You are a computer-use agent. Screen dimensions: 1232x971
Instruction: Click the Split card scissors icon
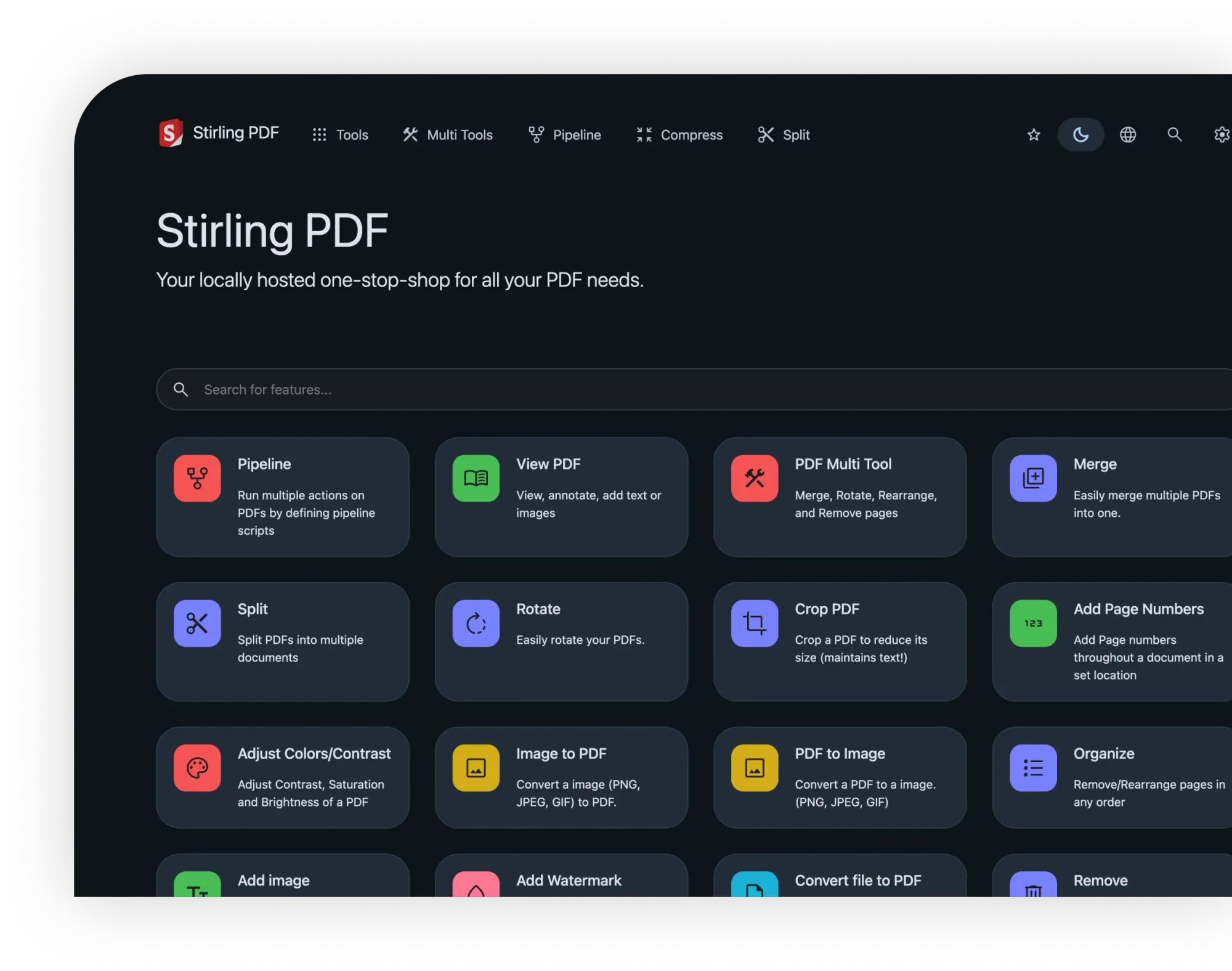click(x=197, y=623)
